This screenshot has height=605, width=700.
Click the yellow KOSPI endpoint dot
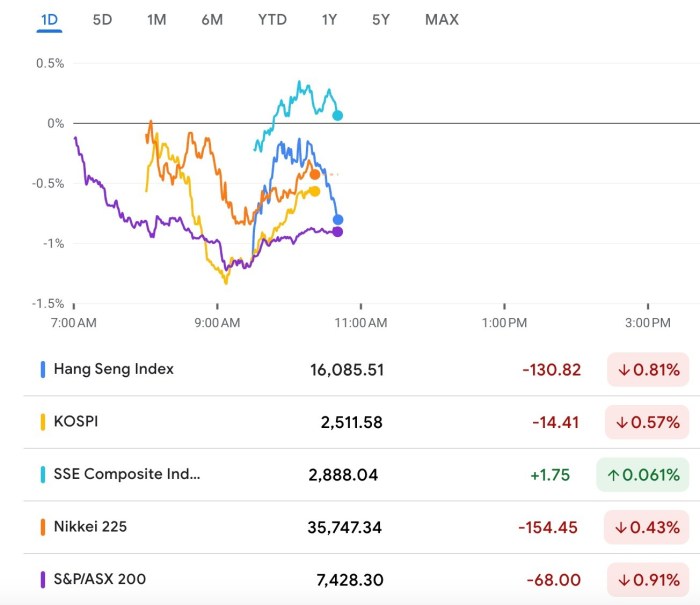pyautogui.click(x=315, y=192)
